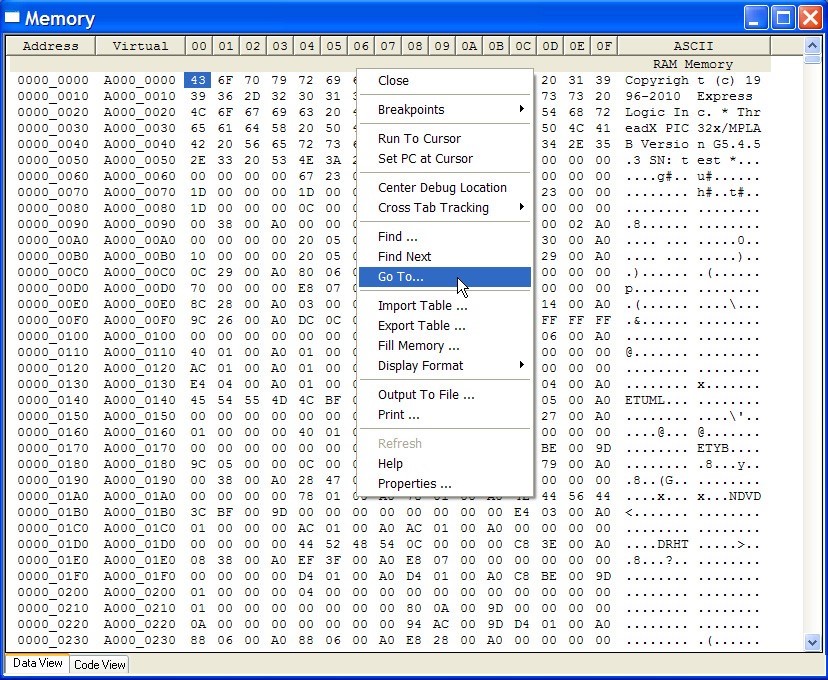Open the Print... option

(x=398, y=413)
